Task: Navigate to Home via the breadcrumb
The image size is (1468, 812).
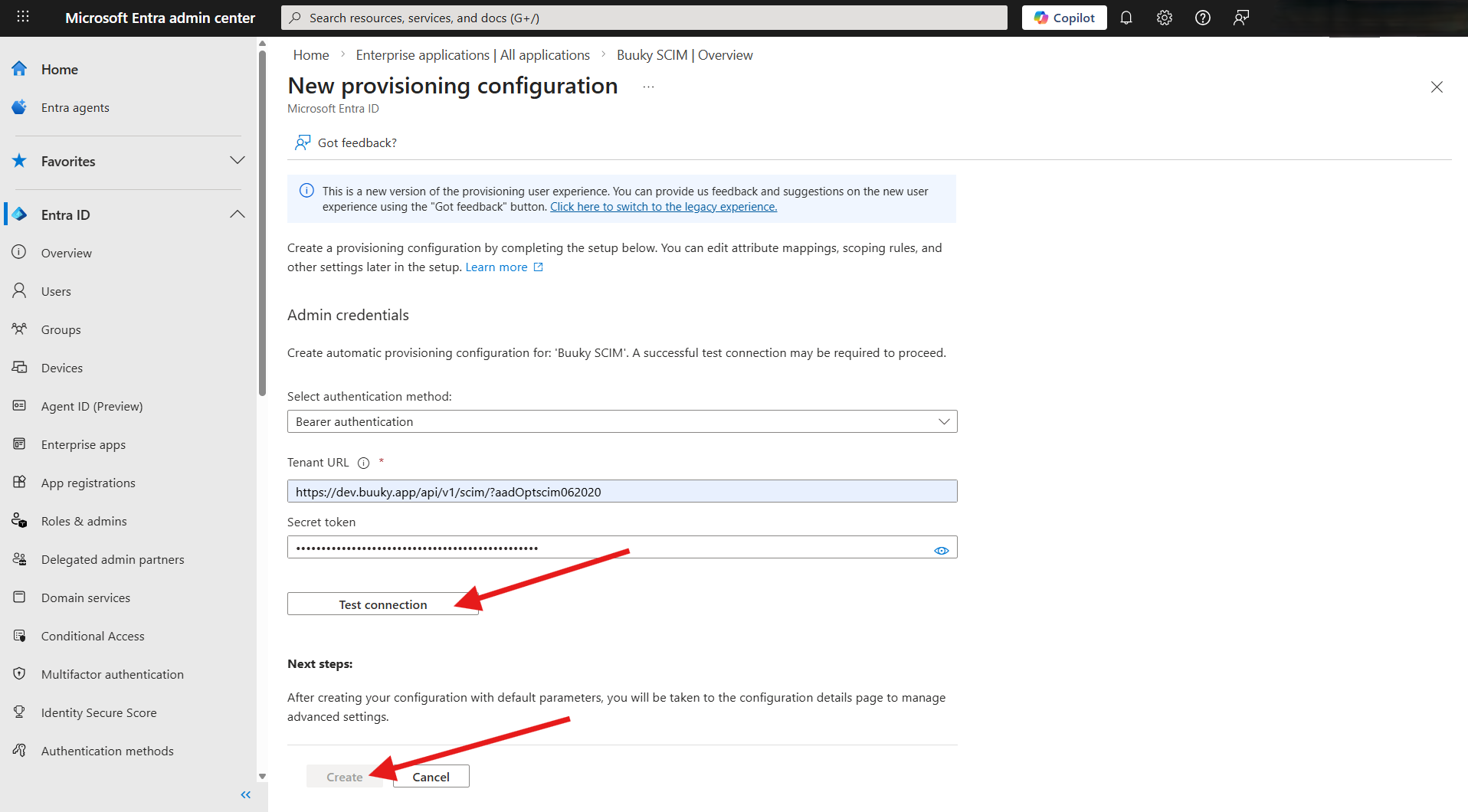Action: (x=310, y=54)
